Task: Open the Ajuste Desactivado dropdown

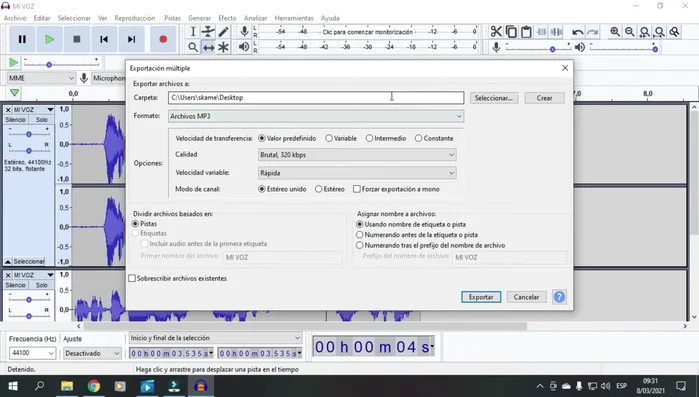Action: 92,353
